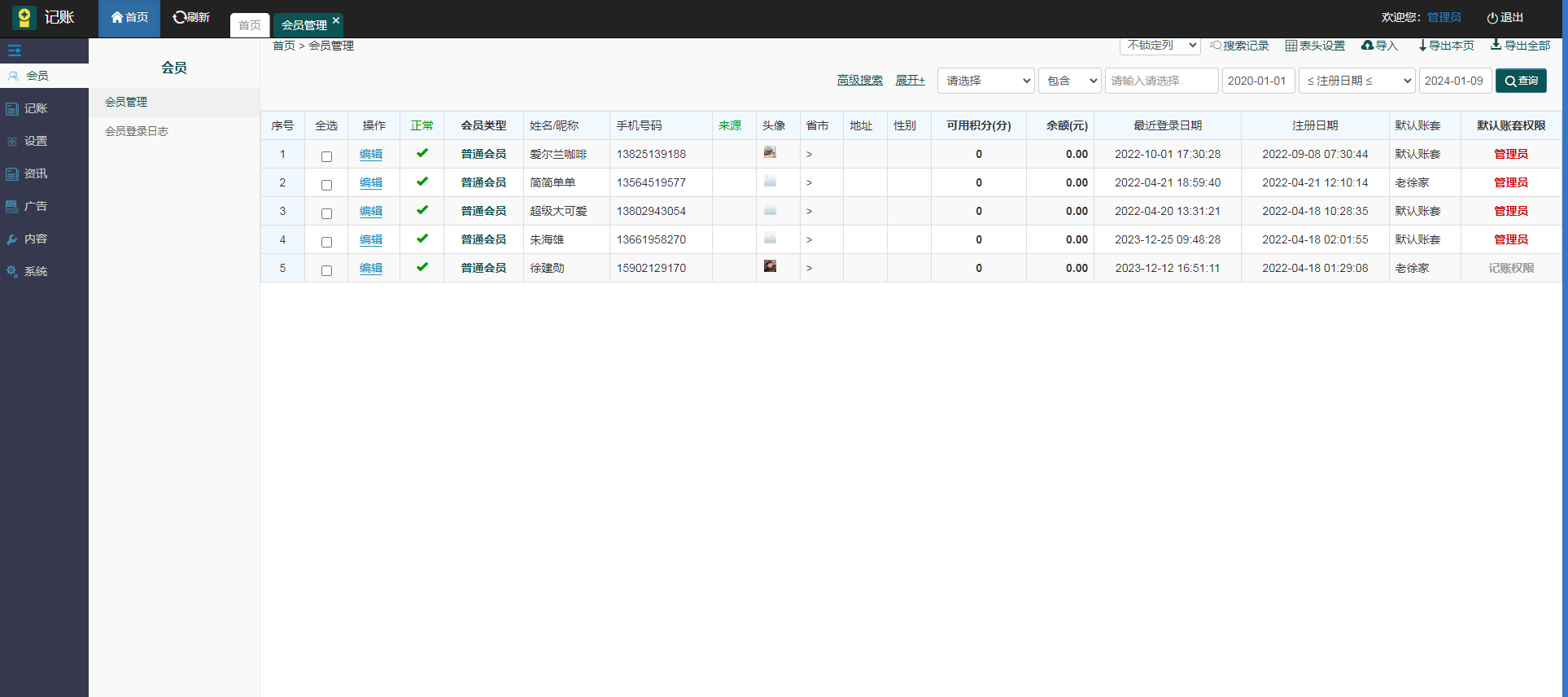Open the 资讯 sidebar section
Screen dimensions: 1568x697
(x=44, y=173)
